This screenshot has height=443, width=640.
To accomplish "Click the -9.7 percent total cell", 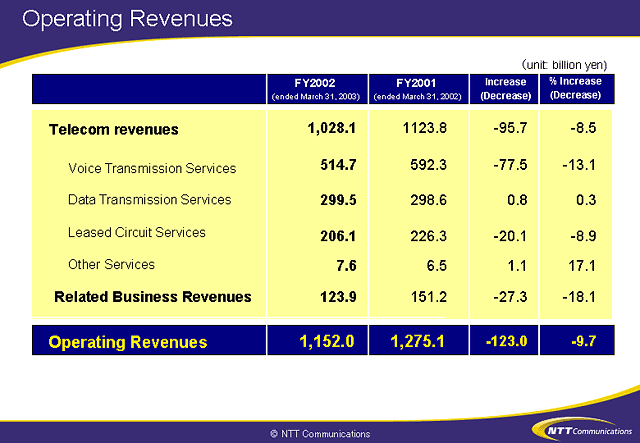I will point(581,341).
